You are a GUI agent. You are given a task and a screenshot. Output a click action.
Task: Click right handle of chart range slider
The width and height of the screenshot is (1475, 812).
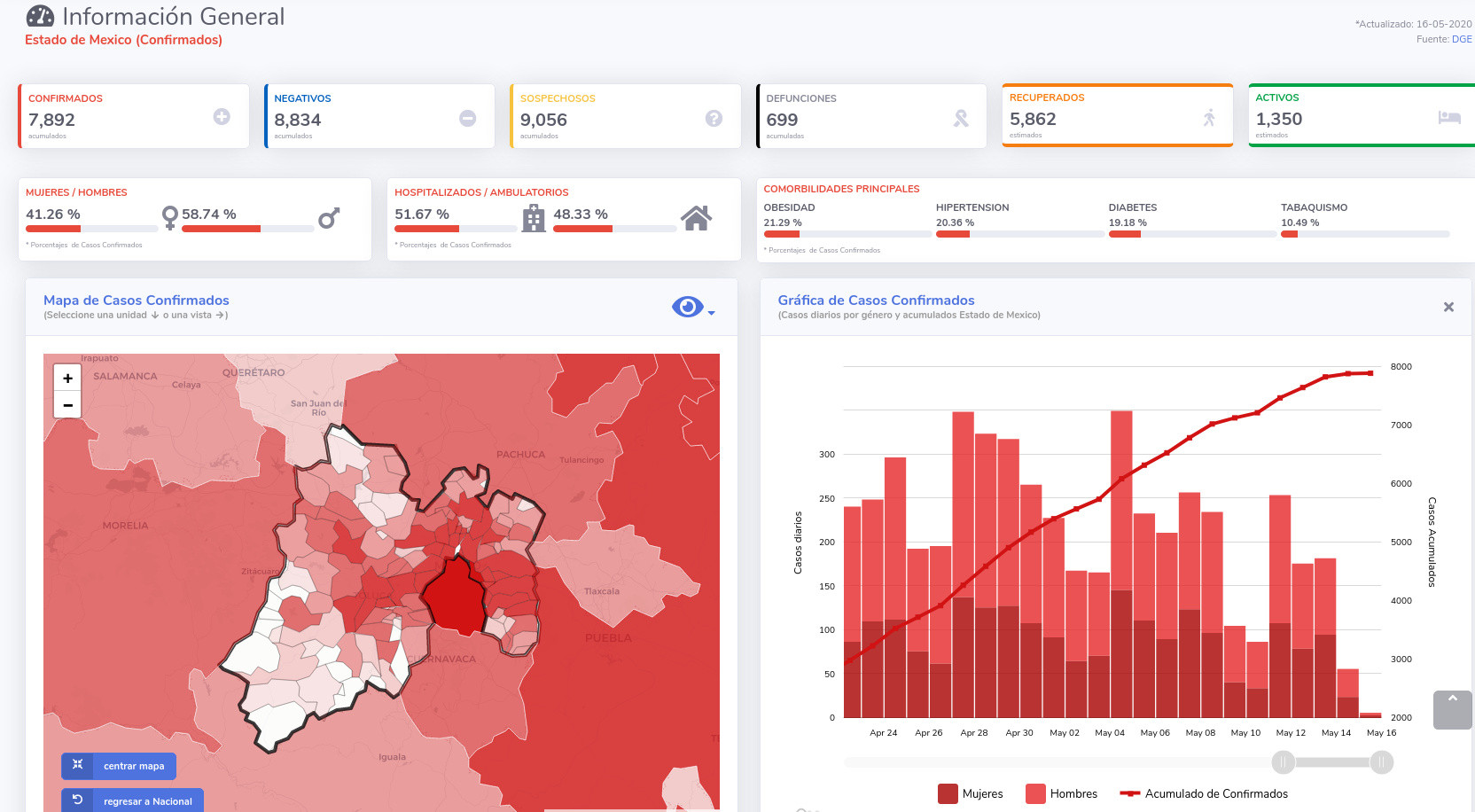coord(1381,762)
